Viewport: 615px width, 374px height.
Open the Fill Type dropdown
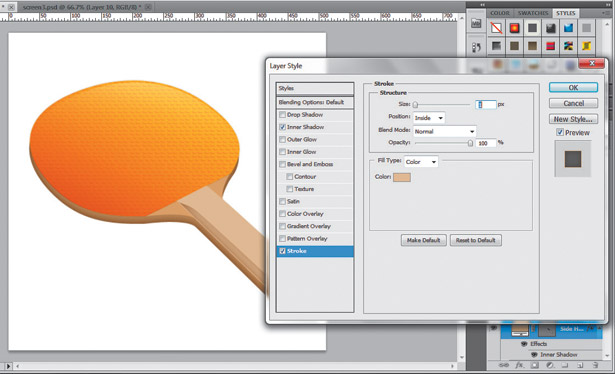tap(421, 162)
